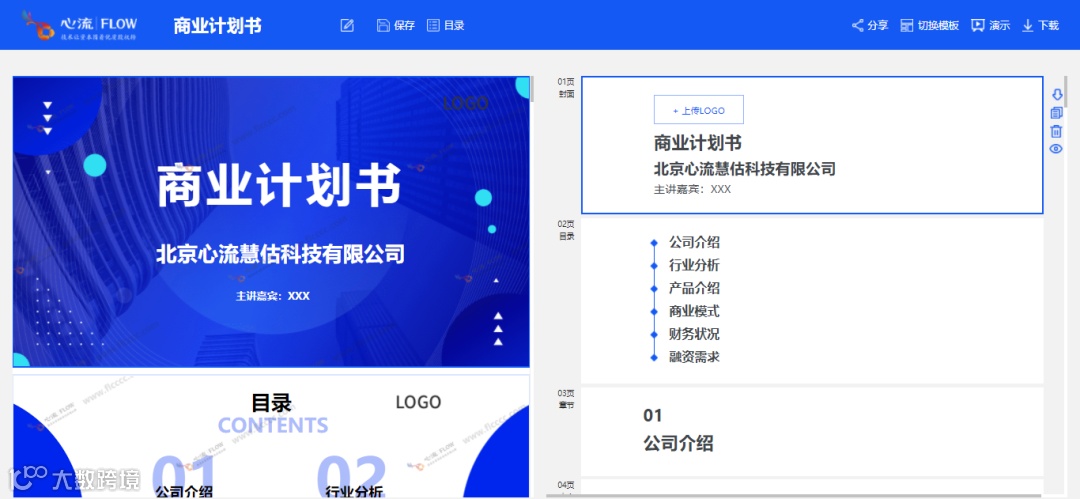This screenshot has height=499, width=1080.
Task: Duplicate the cover page with copy icon
Action: pos(1057,113)
